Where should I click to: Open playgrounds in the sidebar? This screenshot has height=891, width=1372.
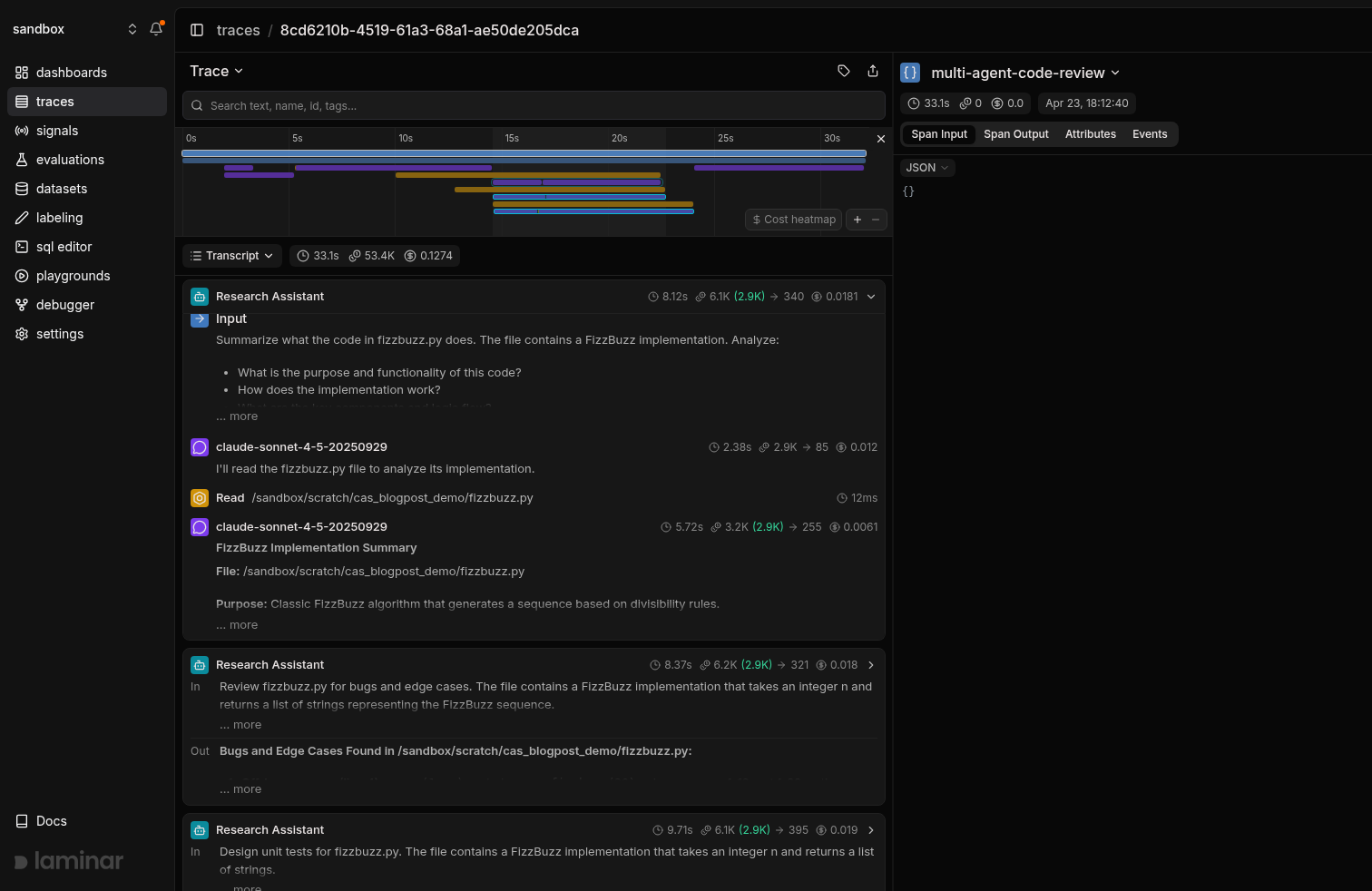pyautogui.click(x=87, y=276)
